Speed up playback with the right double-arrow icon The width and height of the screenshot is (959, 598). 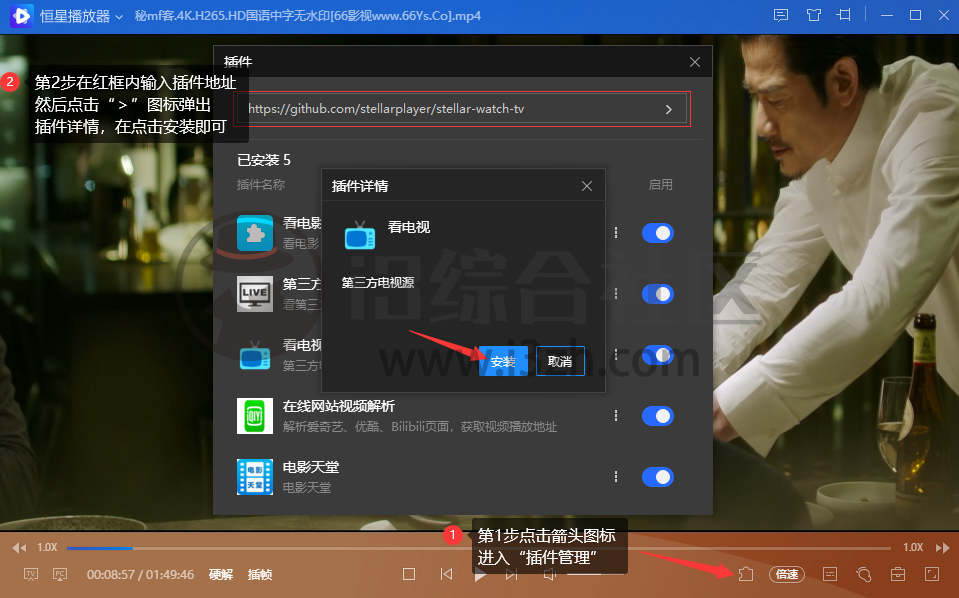point(942,548)
